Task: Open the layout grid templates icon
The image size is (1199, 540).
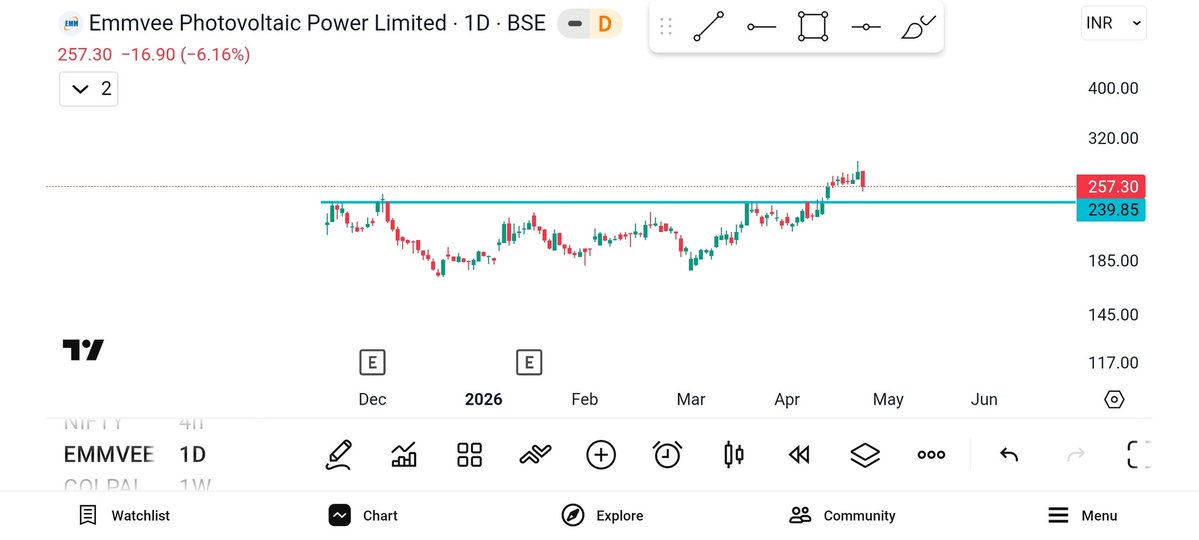Action: click(x=470, y=455)
